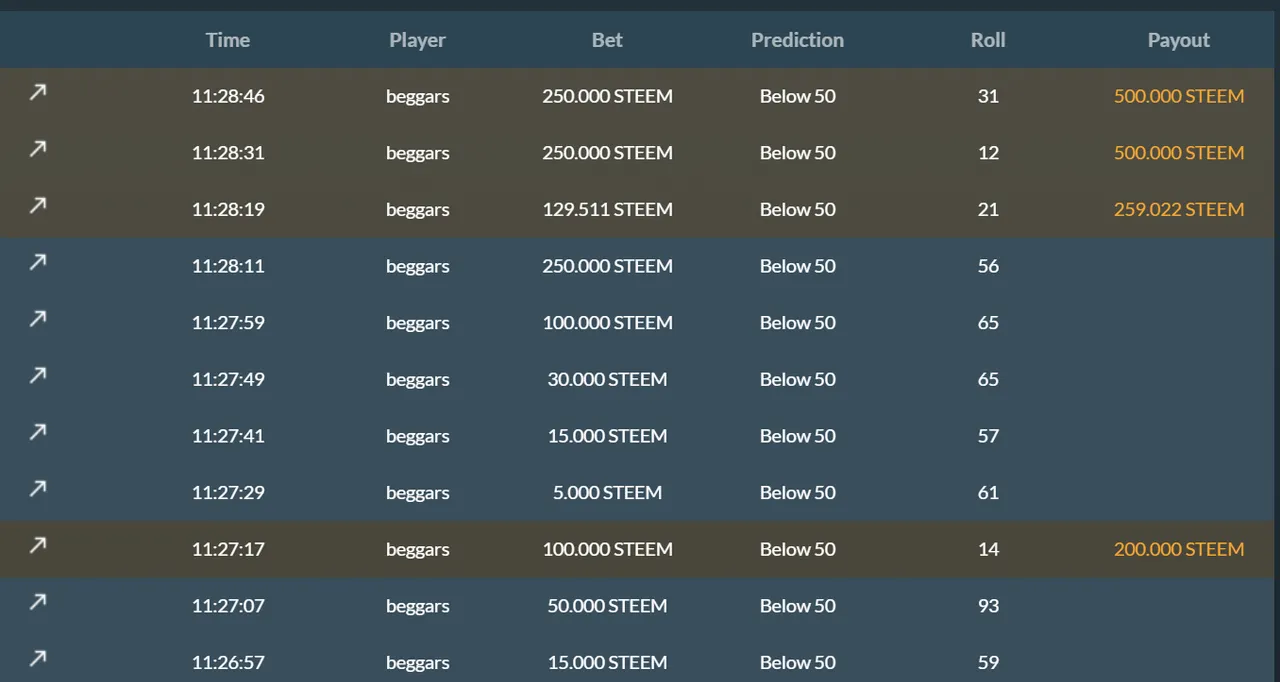The height and width of the screenshot is (682, 1280).
Task: Open transaction arrow for 11:28:11 bet
Action: point(37,262)
